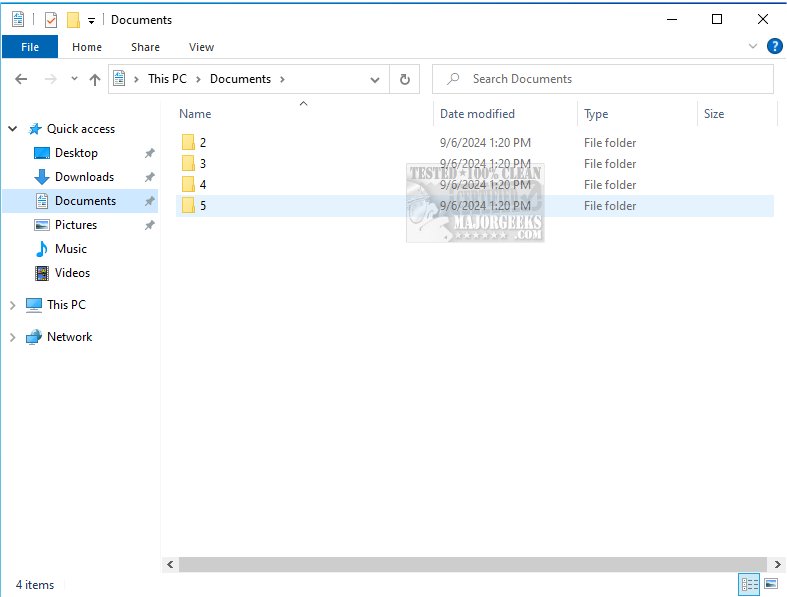The height and width of the screenshot is (597, 787).
Task: Open Pictures in the navigation pane
Action: click(76, 225)
